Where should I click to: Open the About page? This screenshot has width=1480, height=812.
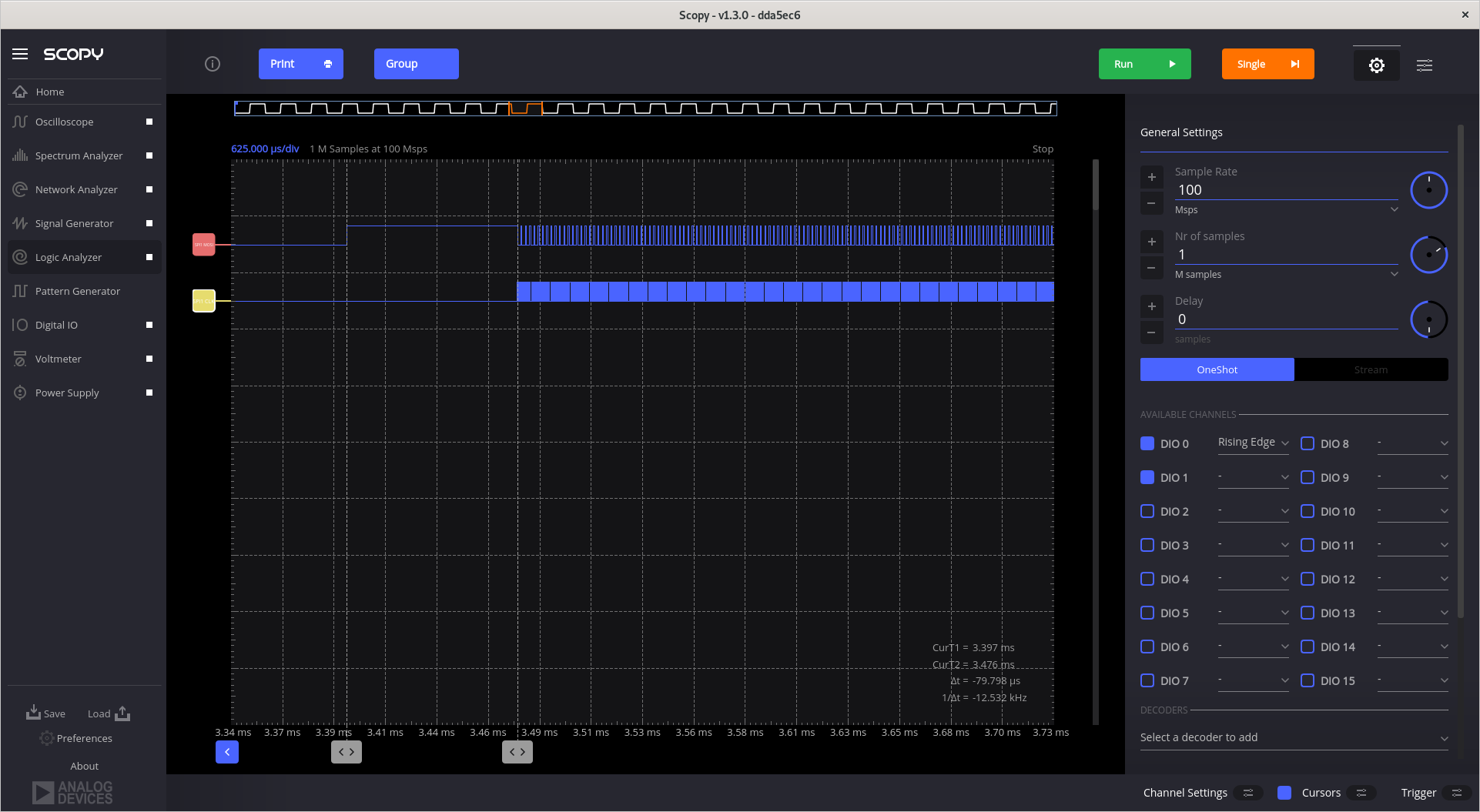point(85,766)
